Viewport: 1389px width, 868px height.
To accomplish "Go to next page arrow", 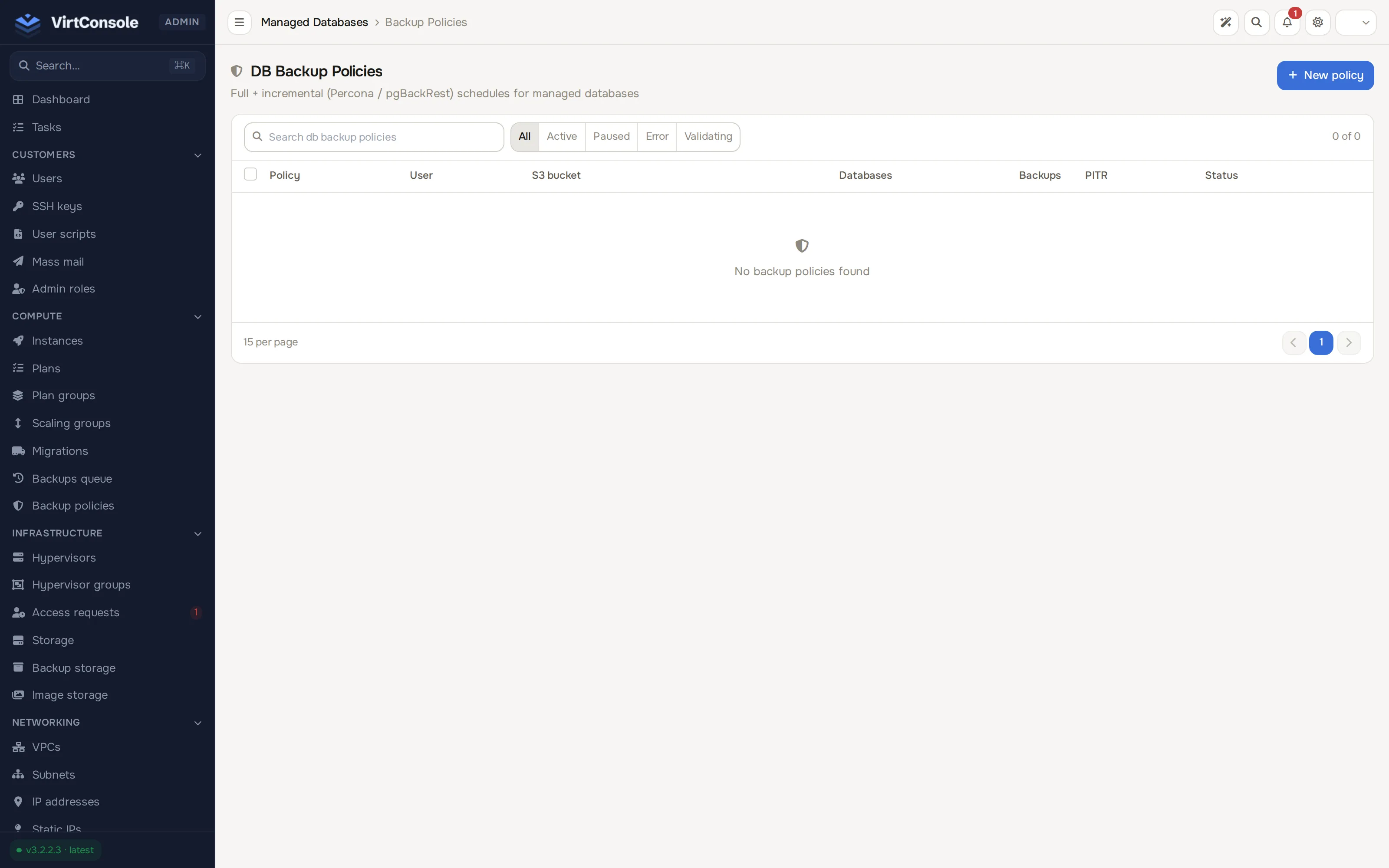I will (x=1349, y=343).
